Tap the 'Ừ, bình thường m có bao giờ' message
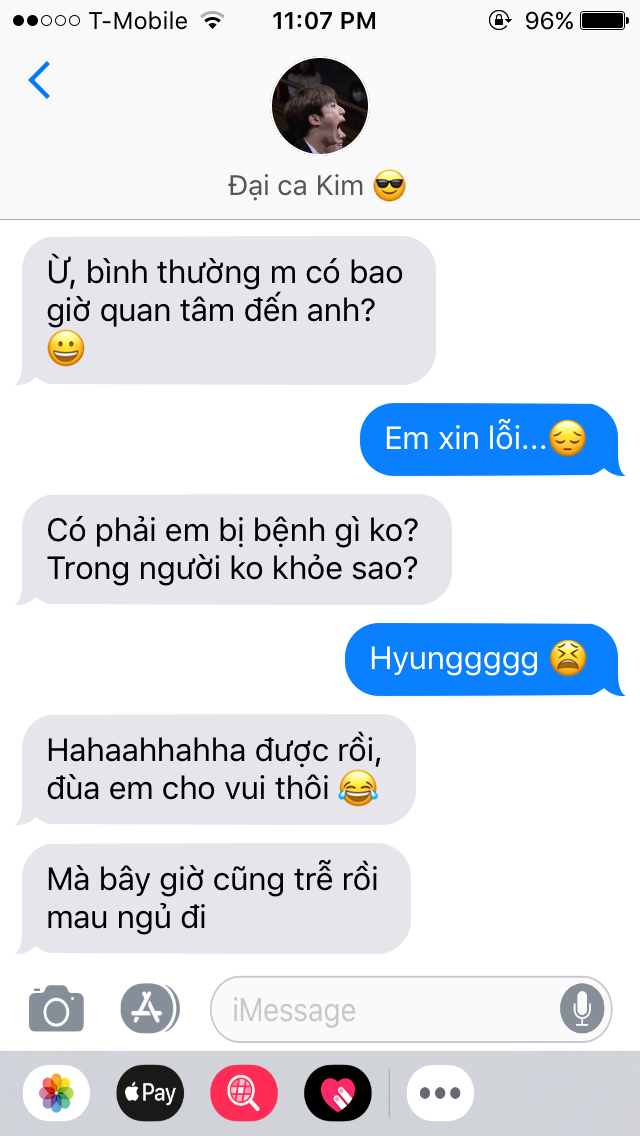The width and height of the screenshot is (640, 1136). [x=225, y=310]
